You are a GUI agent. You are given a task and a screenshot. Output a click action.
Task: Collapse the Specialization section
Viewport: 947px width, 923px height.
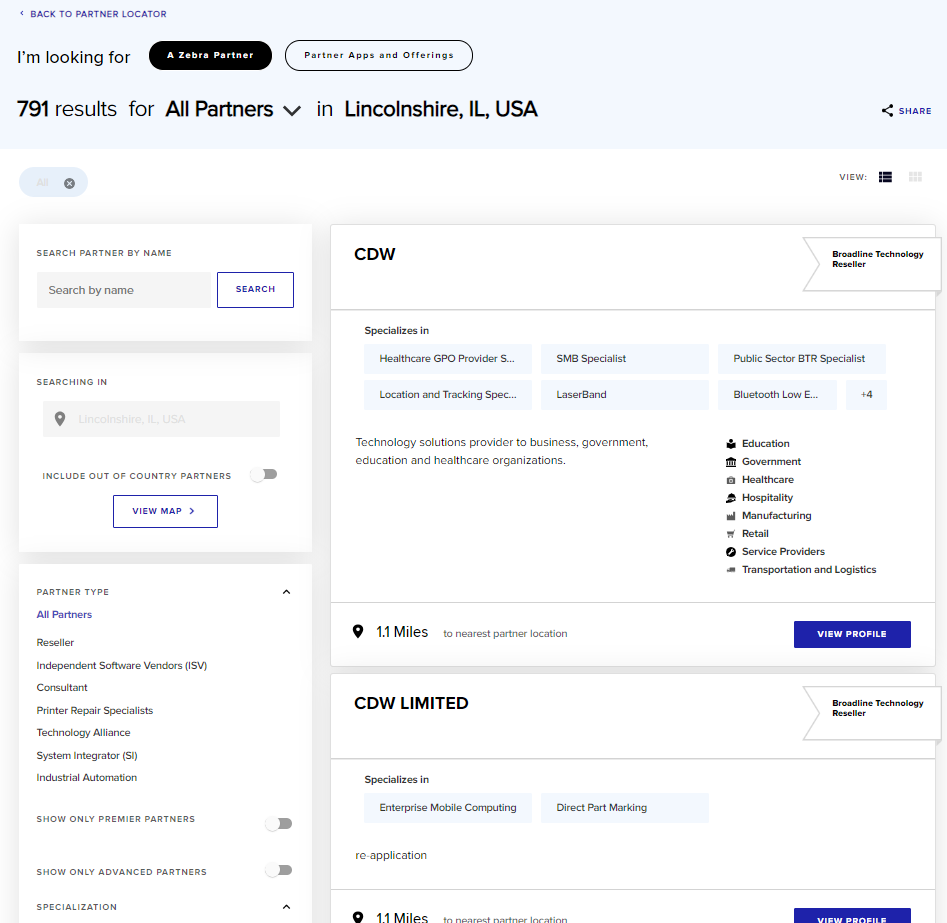[x=286, y=907]
